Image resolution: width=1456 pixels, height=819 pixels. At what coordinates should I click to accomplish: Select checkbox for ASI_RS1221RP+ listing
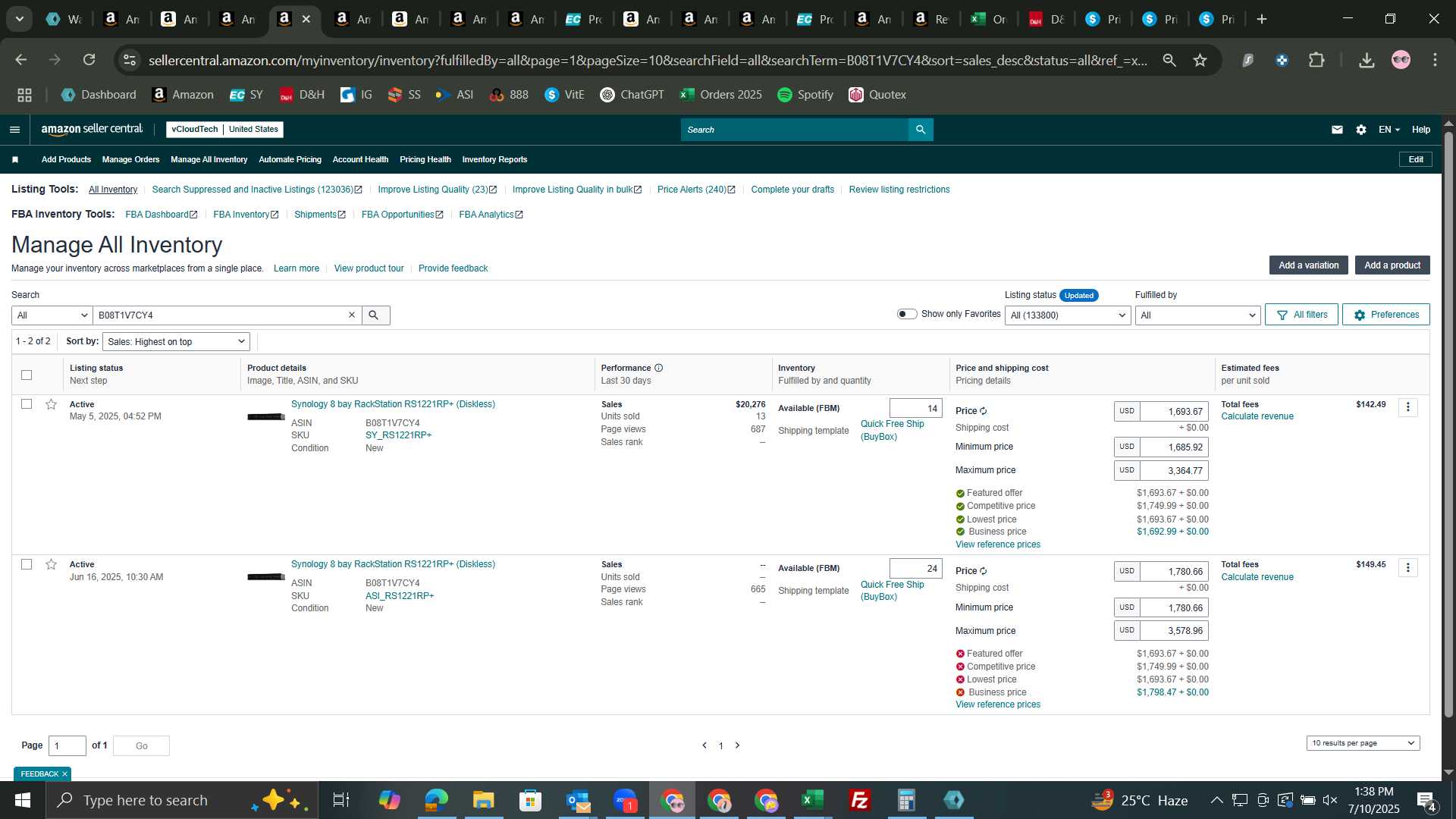click(x=27, y=564)
